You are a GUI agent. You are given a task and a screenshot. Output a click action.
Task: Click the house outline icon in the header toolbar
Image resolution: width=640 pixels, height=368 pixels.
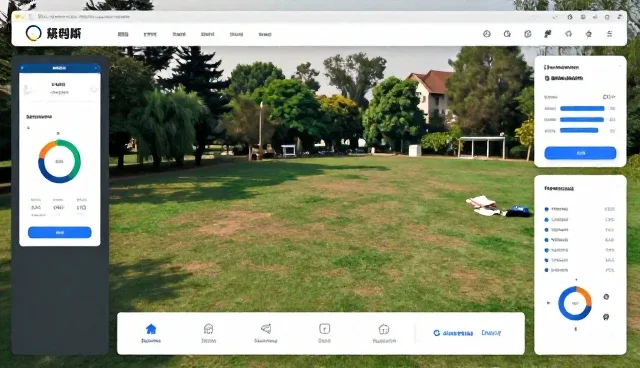(x=568, y=34)
